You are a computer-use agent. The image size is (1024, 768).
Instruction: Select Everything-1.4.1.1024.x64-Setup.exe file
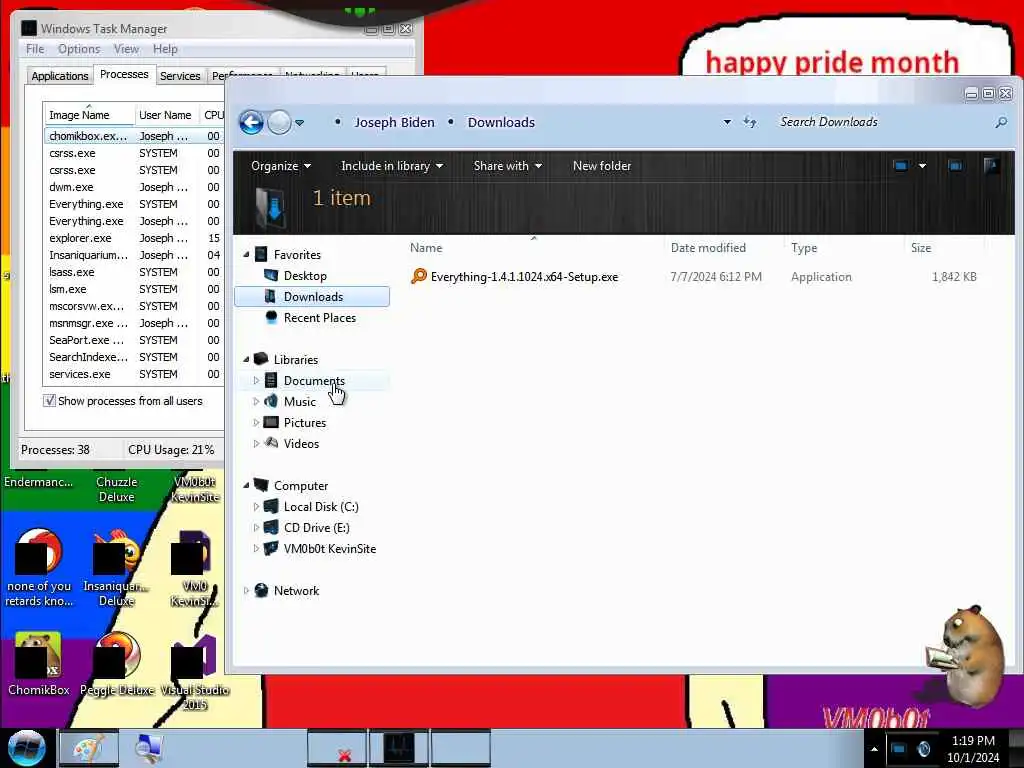pos(524,277)
